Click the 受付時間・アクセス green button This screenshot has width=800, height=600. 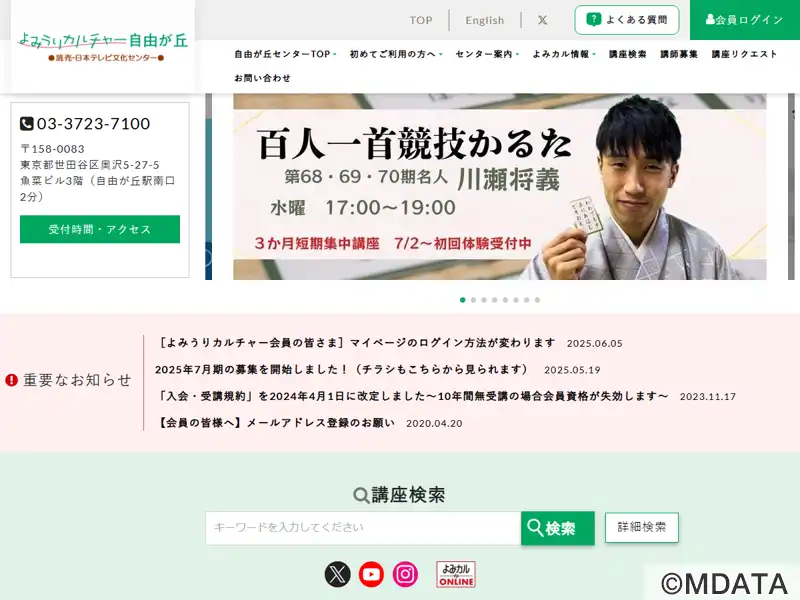100,229
